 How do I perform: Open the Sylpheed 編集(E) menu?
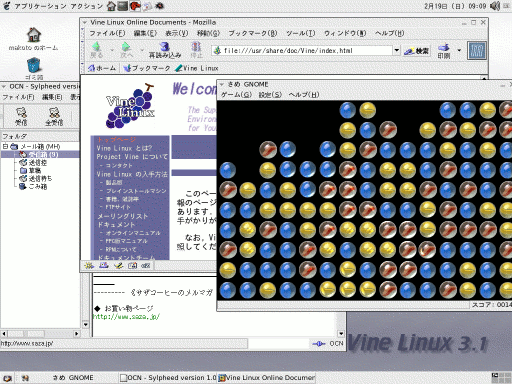[52, 97]
